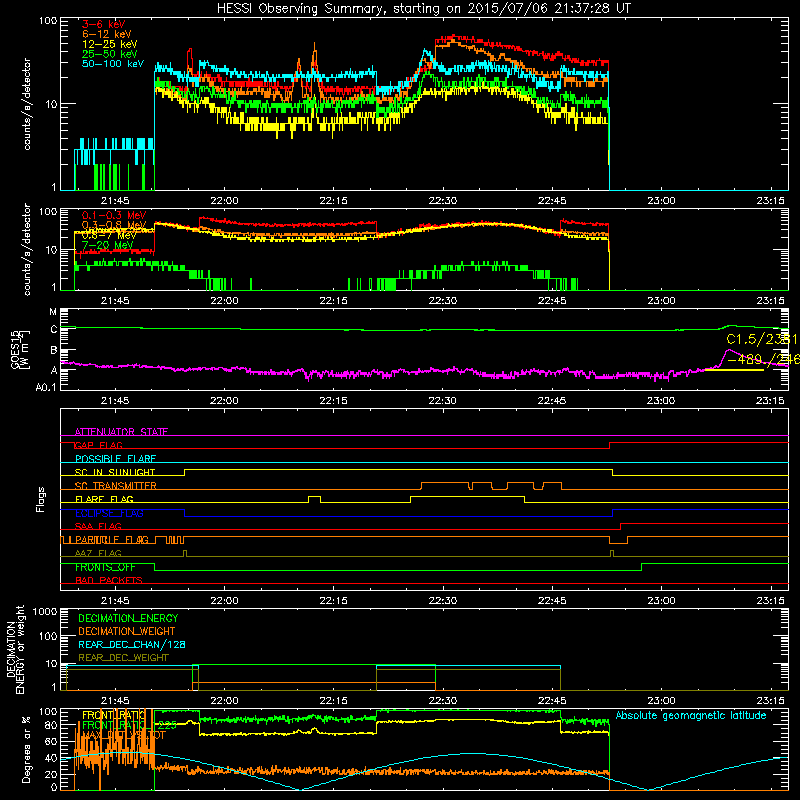
Task: Select the POSSIBLE_FLARE flag label
Action: [x=115, y=459]
